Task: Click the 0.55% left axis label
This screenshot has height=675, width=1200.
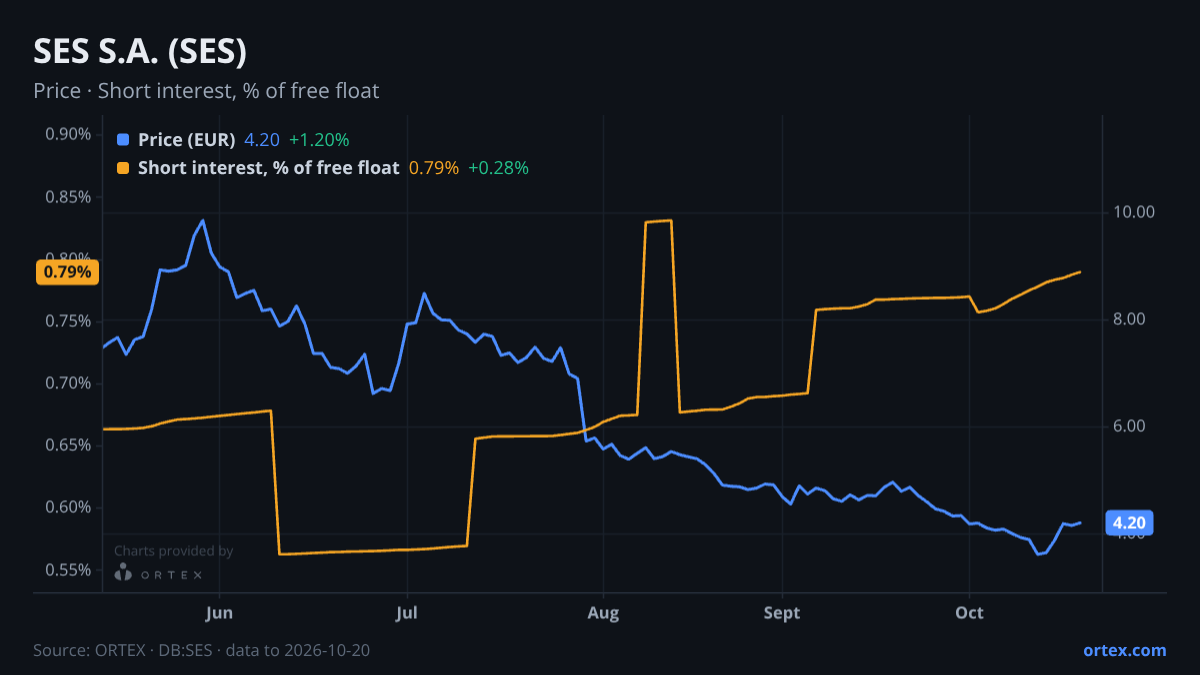Action: pyautogui.click(x=69, y=570)
